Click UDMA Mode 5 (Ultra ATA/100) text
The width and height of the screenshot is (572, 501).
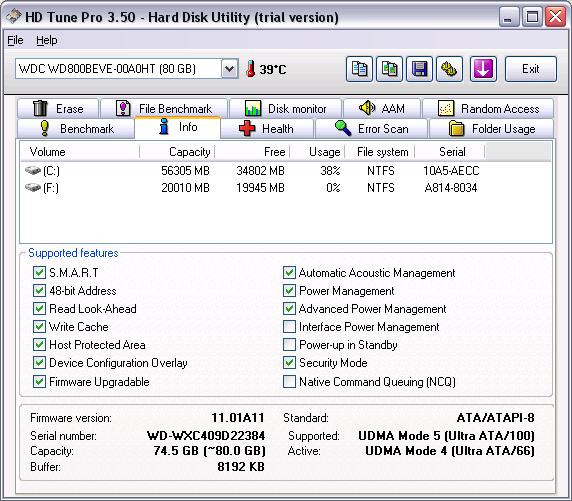pos(447,435)
